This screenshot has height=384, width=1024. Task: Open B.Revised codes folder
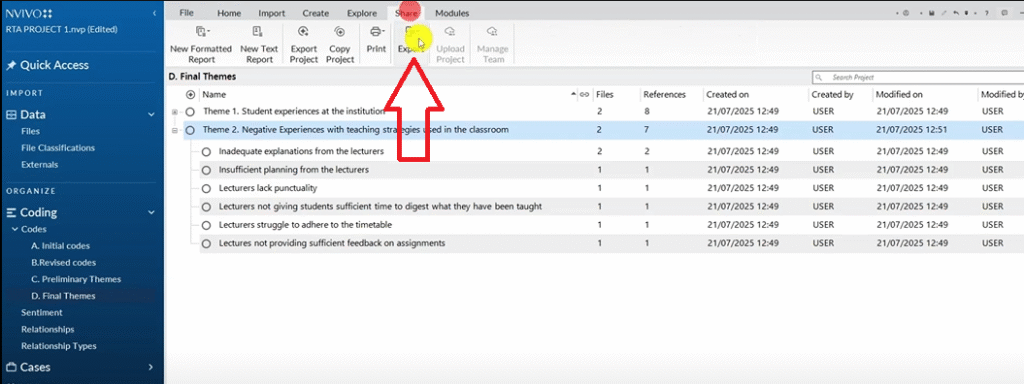[x=63, y=263]
